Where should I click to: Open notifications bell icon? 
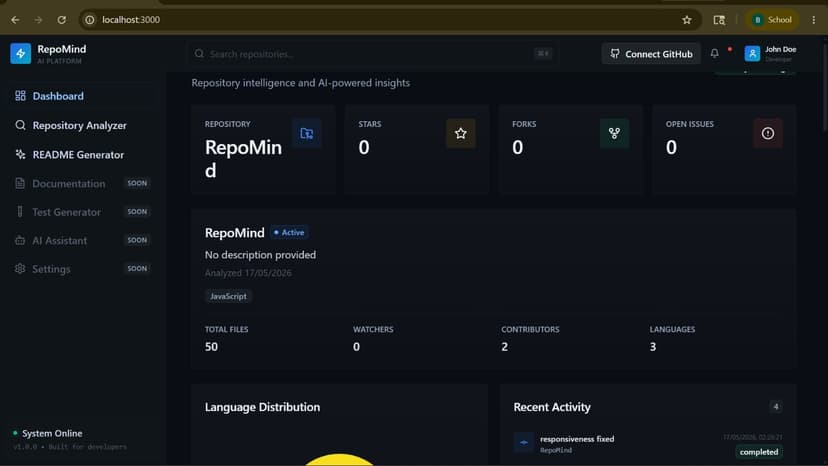tap(714, 53)
